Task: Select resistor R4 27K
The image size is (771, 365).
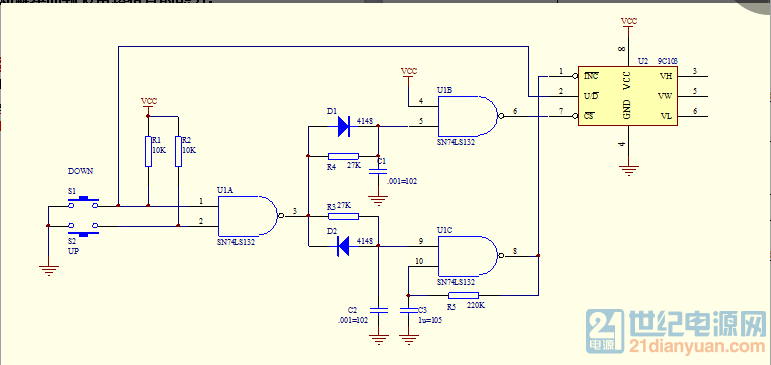Action: click(343, 156)
